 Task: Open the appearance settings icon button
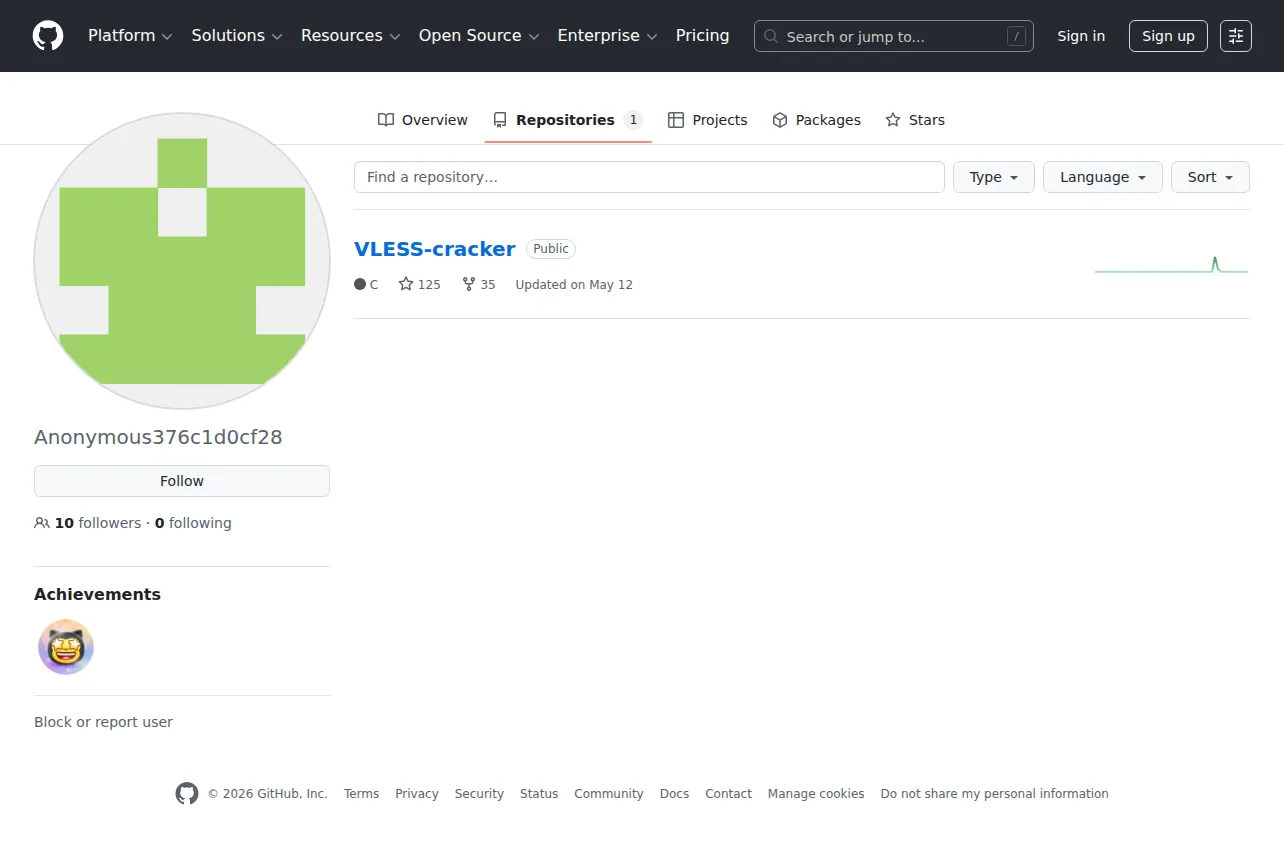coord(1236,36)
